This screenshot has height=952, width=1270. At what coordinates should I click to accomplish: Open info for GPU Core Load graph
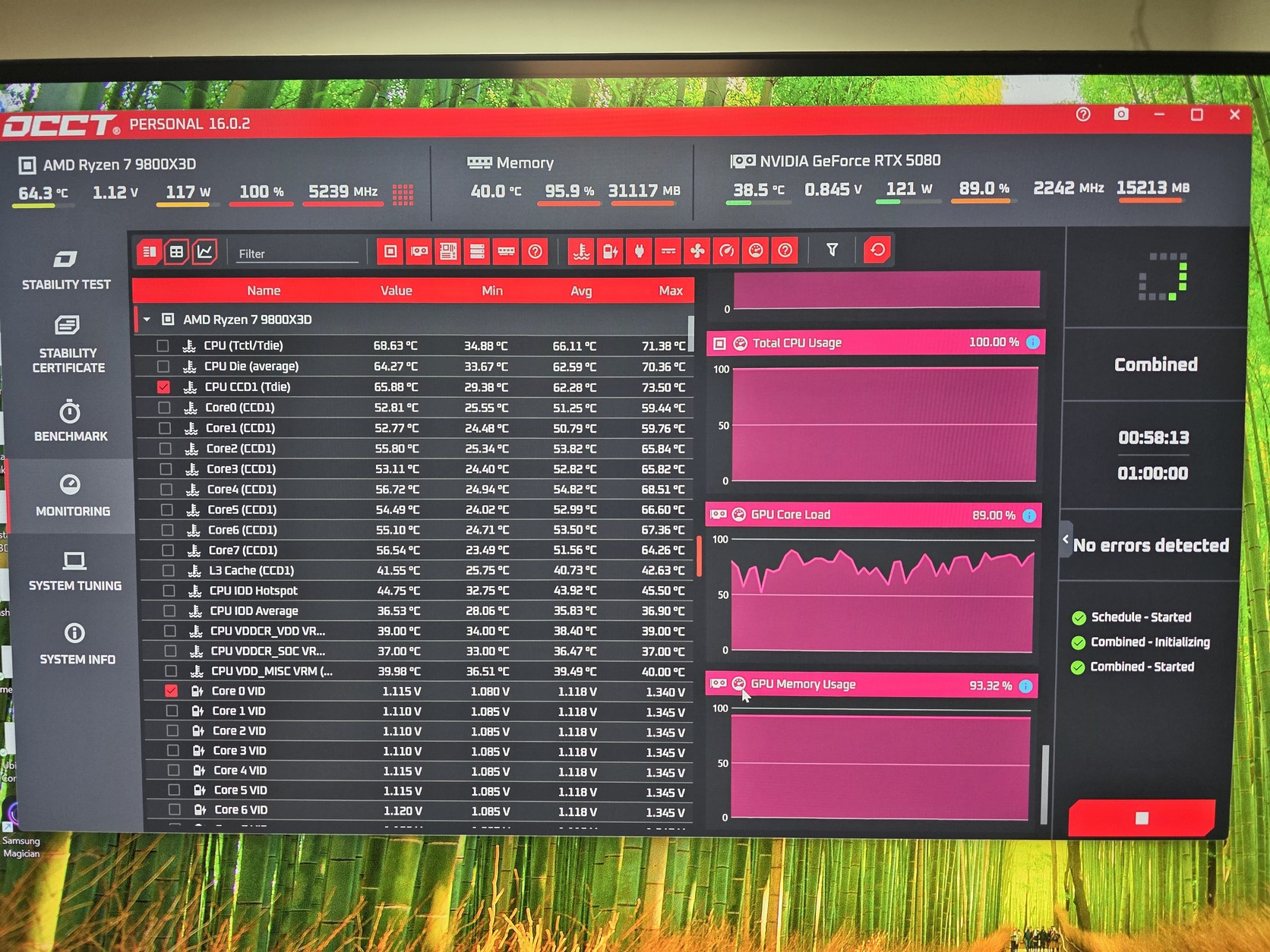[x=1029, y=515]
